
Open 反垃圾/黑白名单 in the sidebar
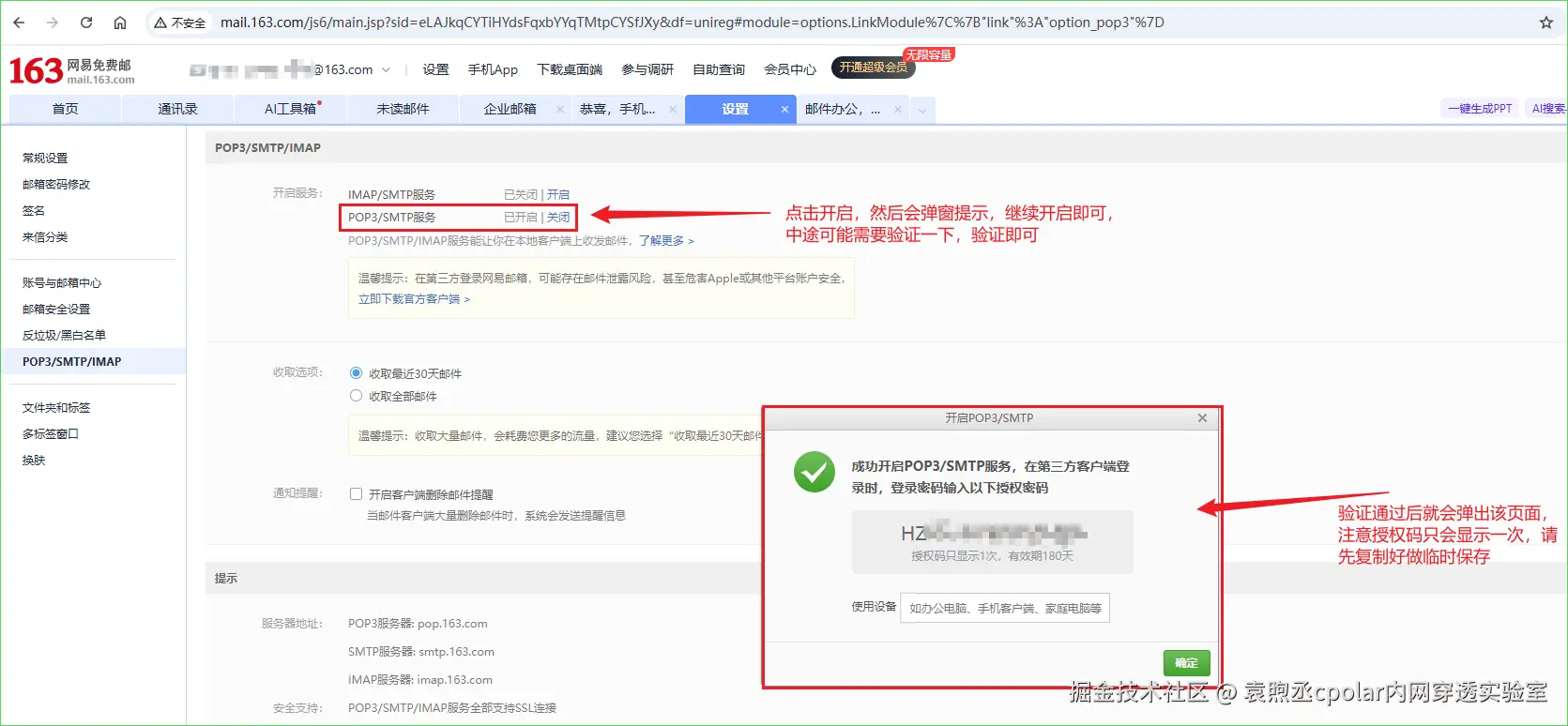(x=64, y=335)
